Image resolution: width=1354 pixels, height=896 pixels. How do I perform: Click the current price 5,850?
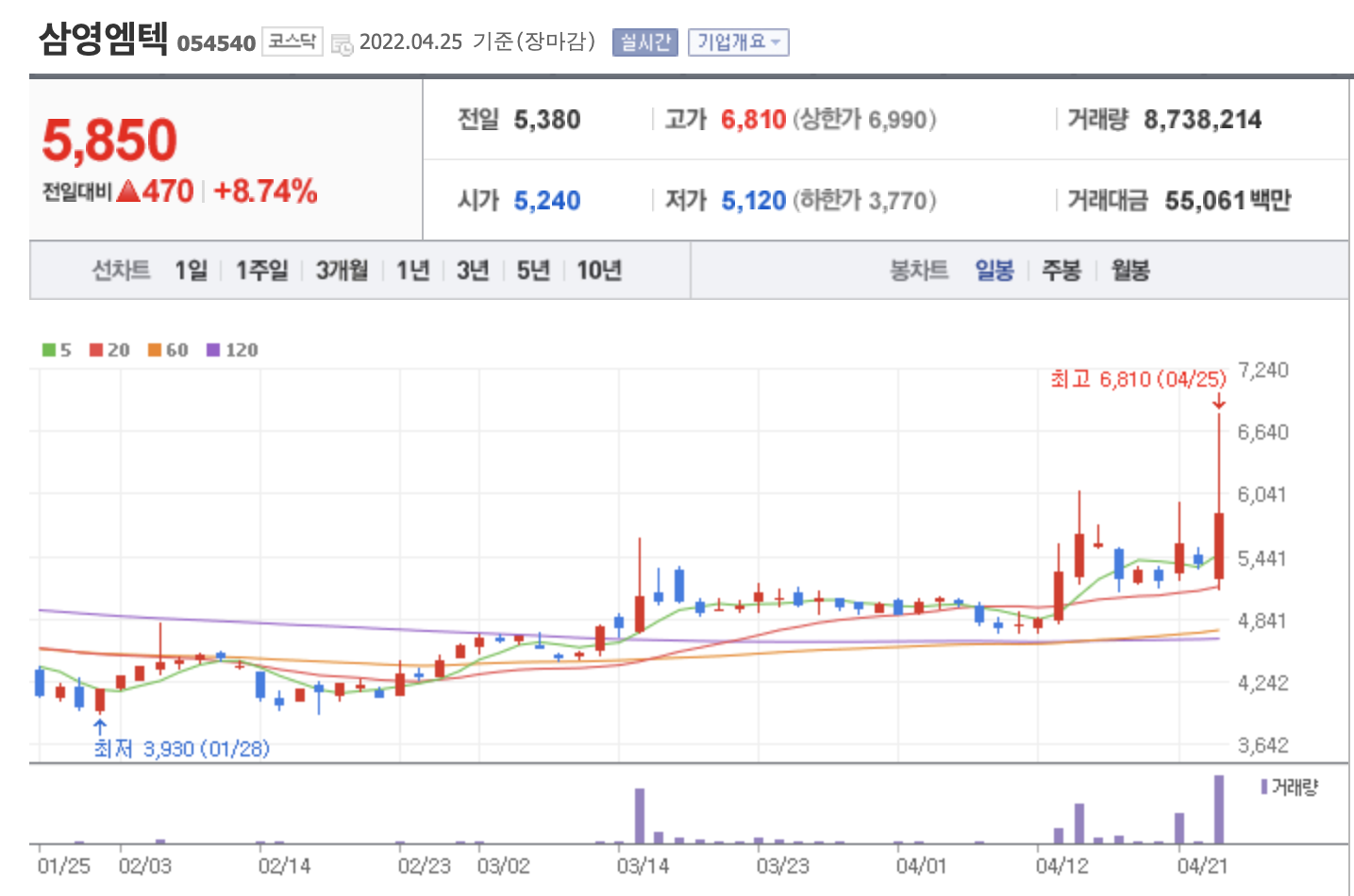pos(109,141)
